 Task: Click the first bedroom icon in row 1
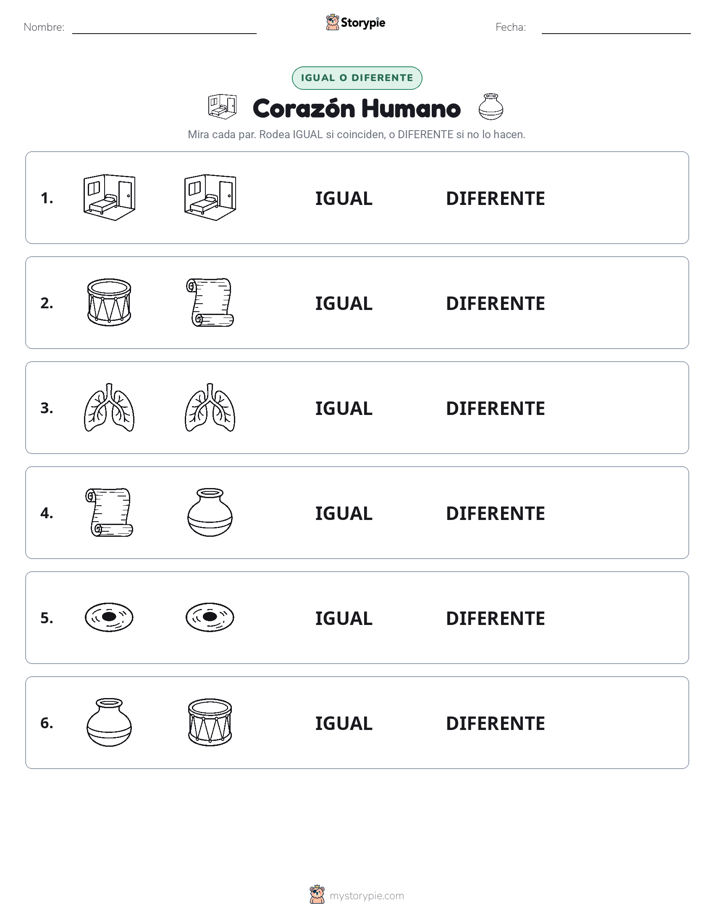(x=109, y=197)
